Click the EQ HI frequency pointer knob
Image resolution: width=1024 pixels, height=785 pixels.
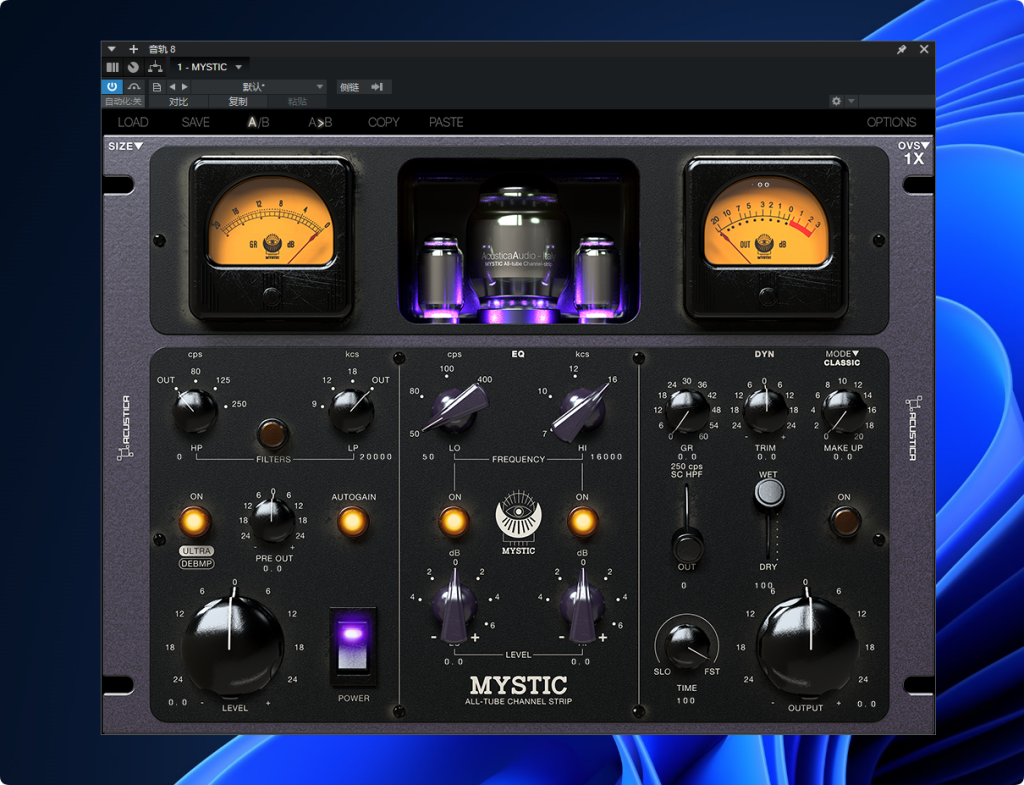pos(581,409)
